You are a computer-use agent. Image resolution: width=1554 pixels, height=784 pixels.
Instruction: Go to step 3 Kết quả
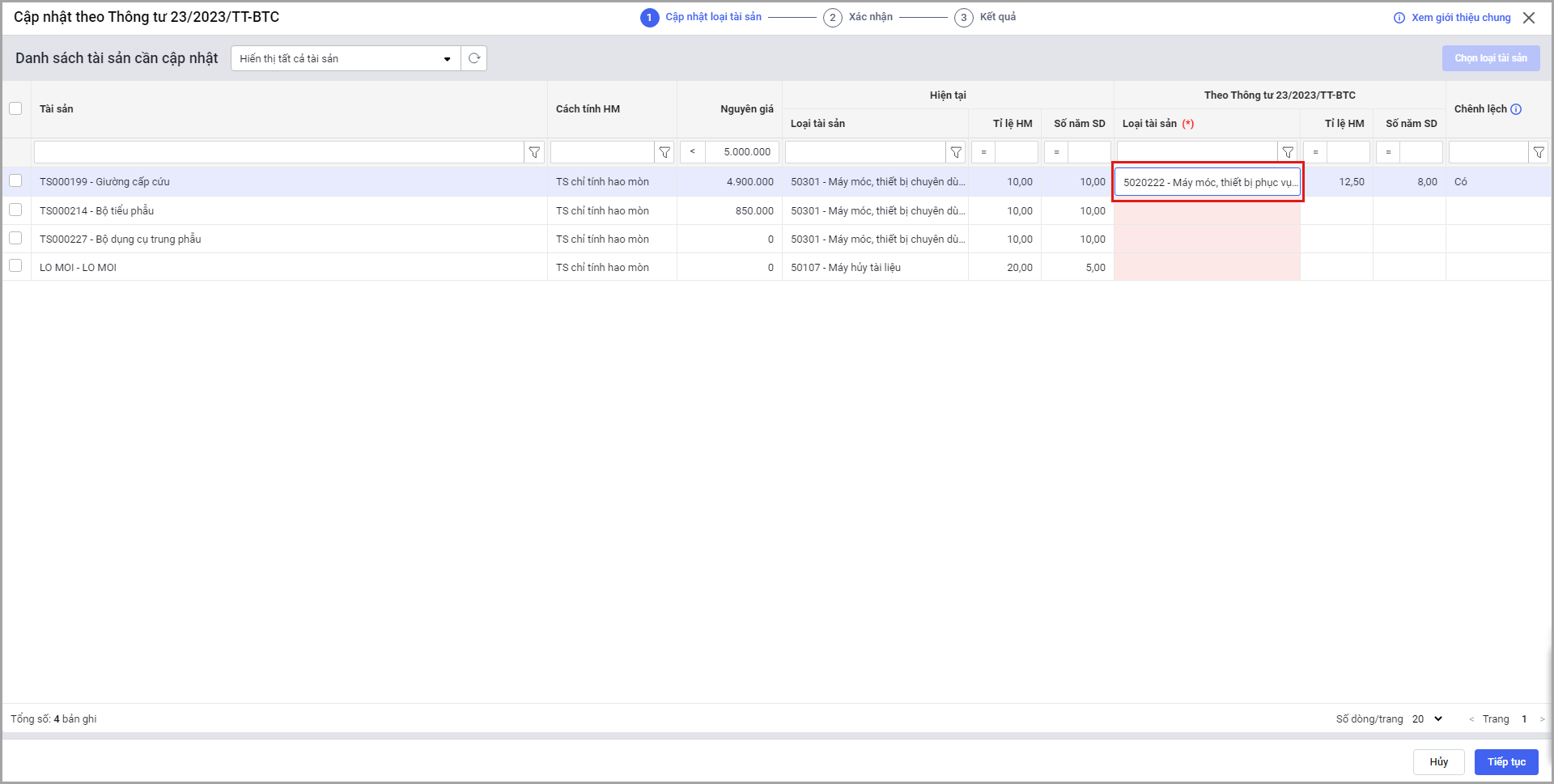coord(985,17)
